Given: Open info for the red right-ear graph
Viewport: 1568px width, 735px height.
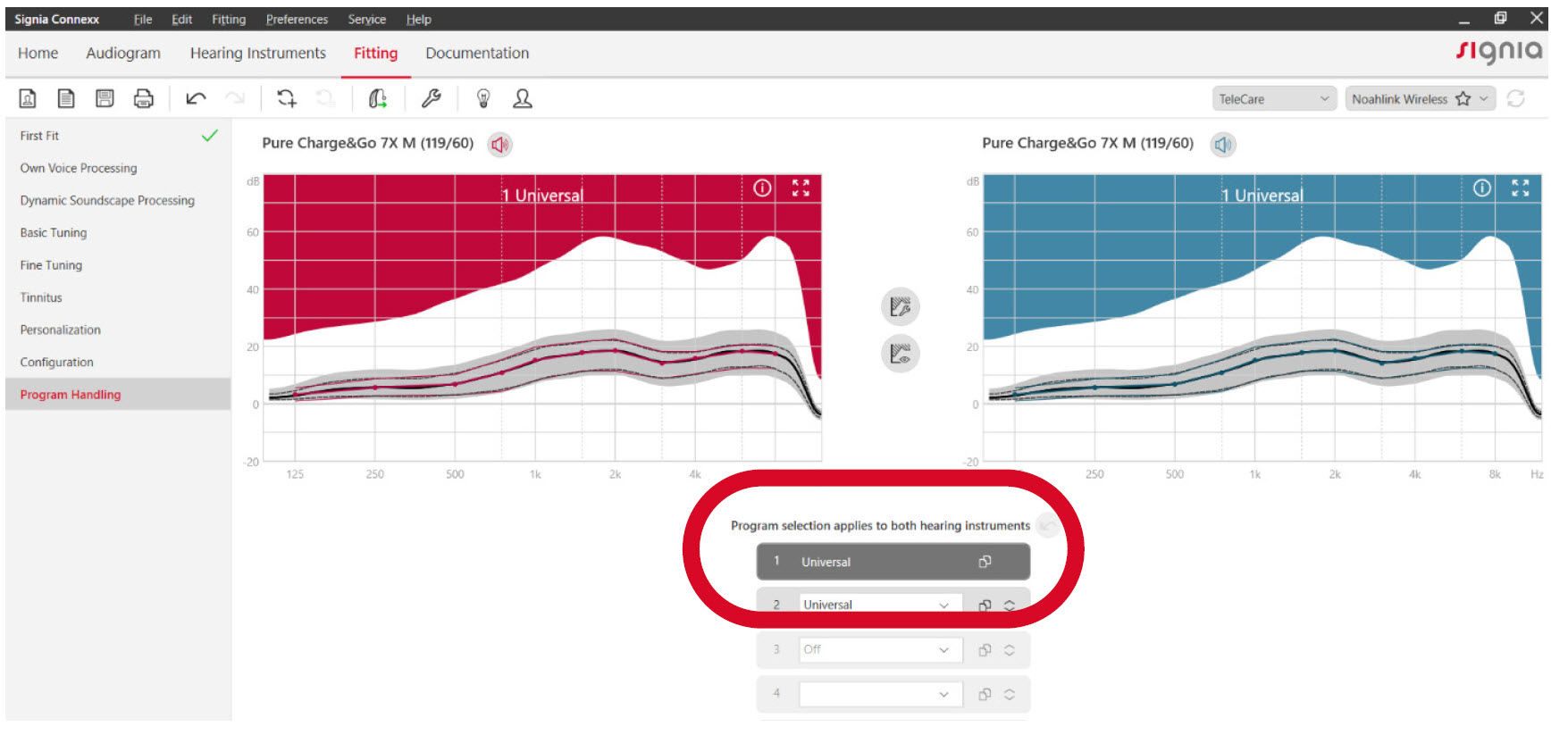Looking at the screenshot, I should click(762, 188).
